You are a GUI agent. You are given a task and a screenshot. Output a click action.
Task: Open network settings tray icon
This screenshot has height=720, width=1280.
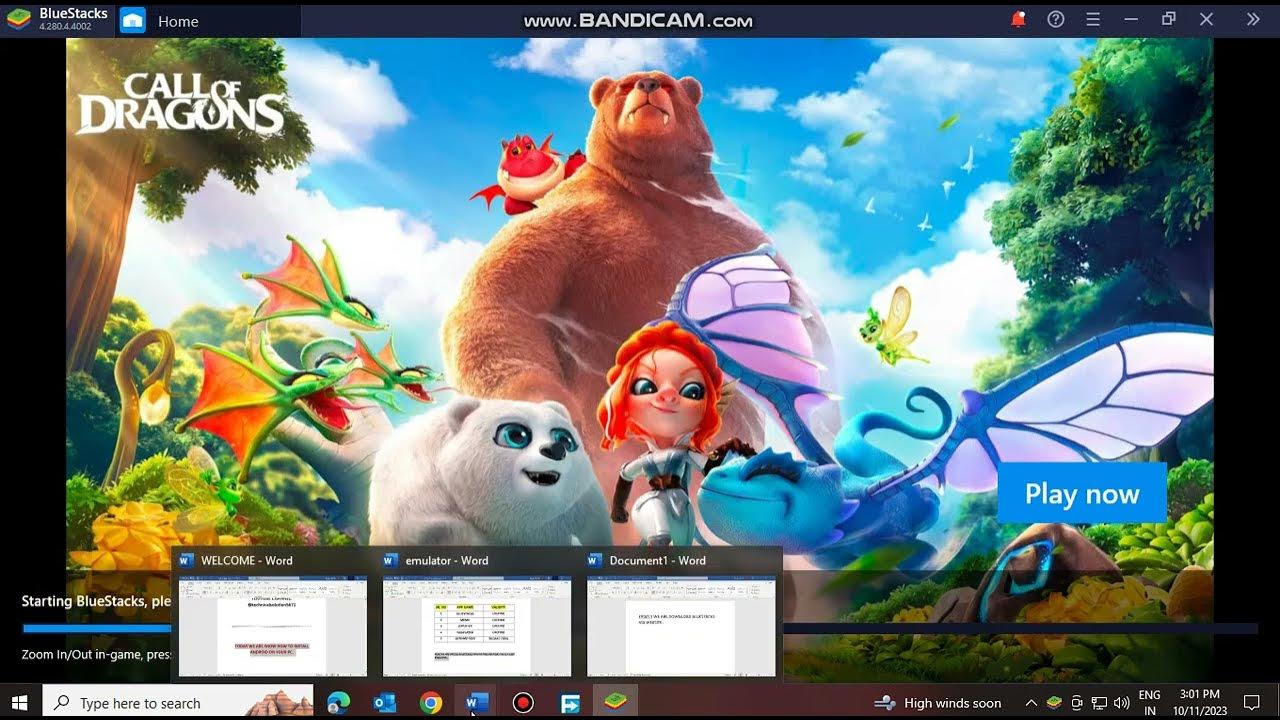[1099, 703]
